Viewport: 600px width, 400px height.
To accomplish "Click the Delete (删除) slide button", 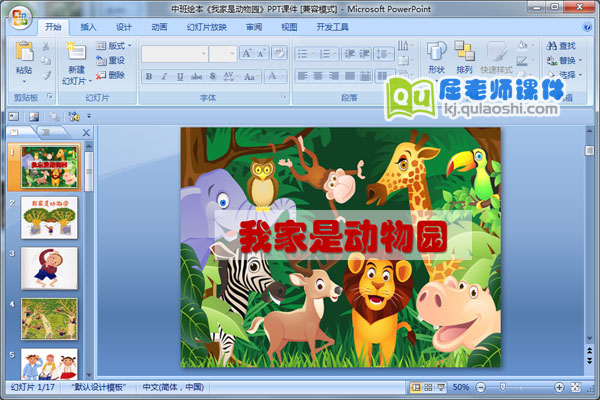I will 111,75.
